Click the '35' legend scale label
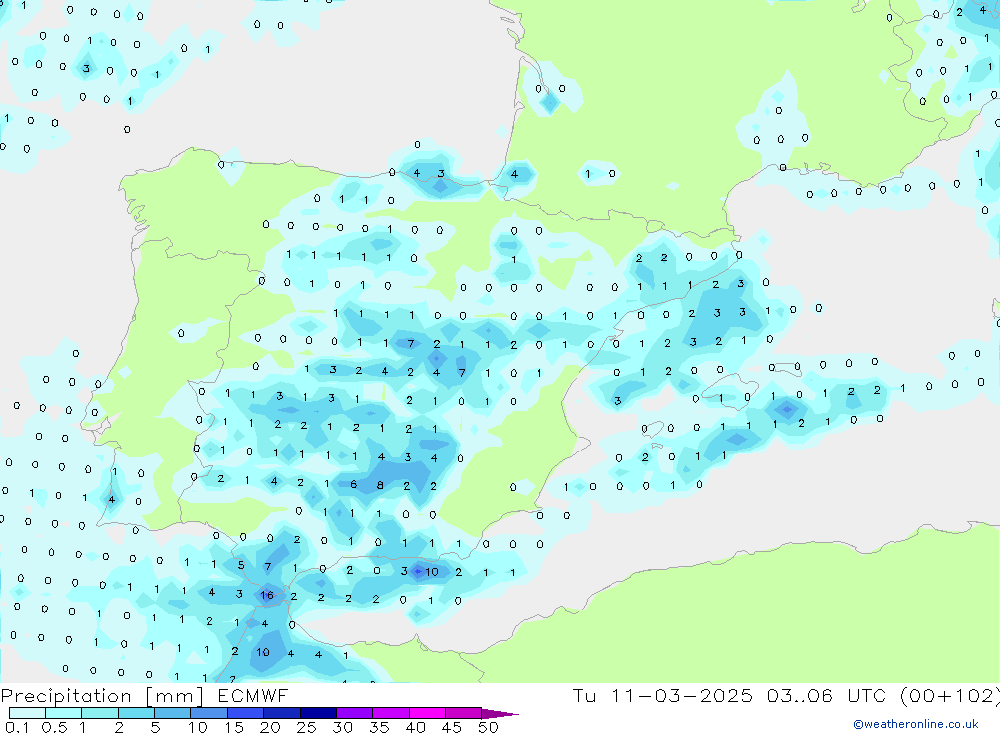 [x=379, y=727]
